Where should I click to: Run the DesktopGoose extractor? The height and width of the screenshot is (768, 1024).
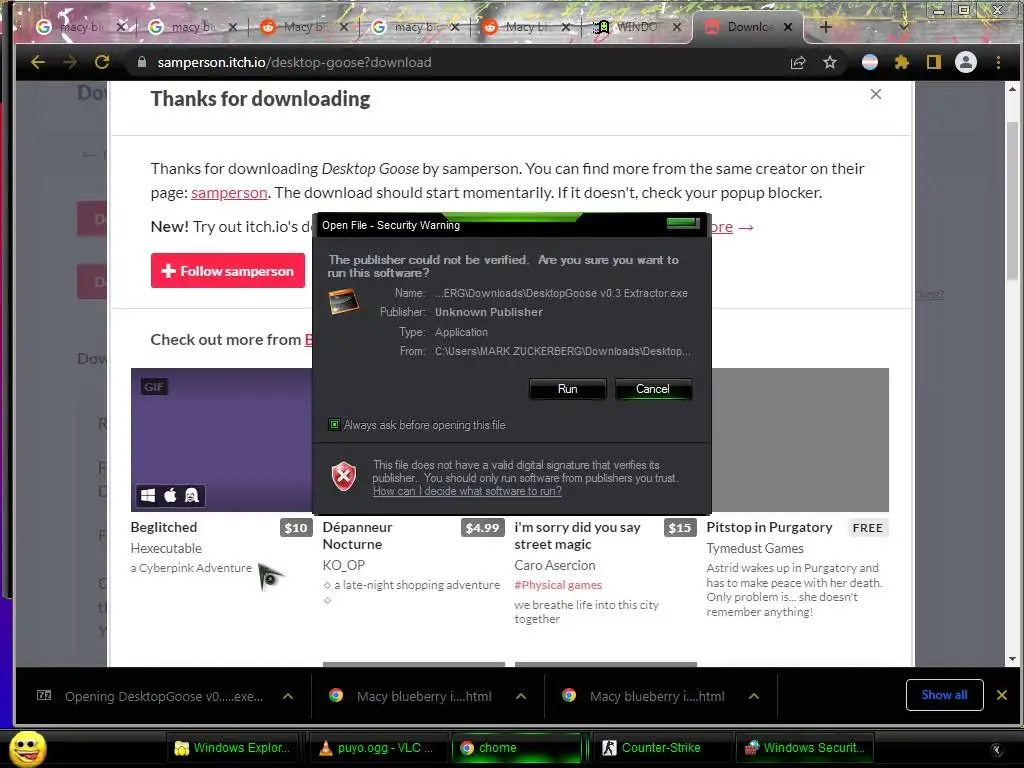click(x=568, y=389)
